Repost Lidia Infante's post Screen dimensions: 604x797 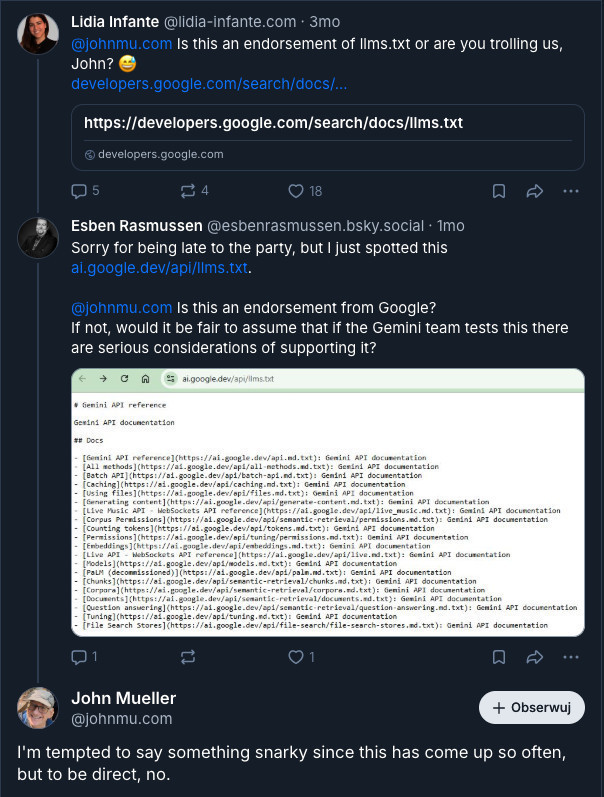187,191
